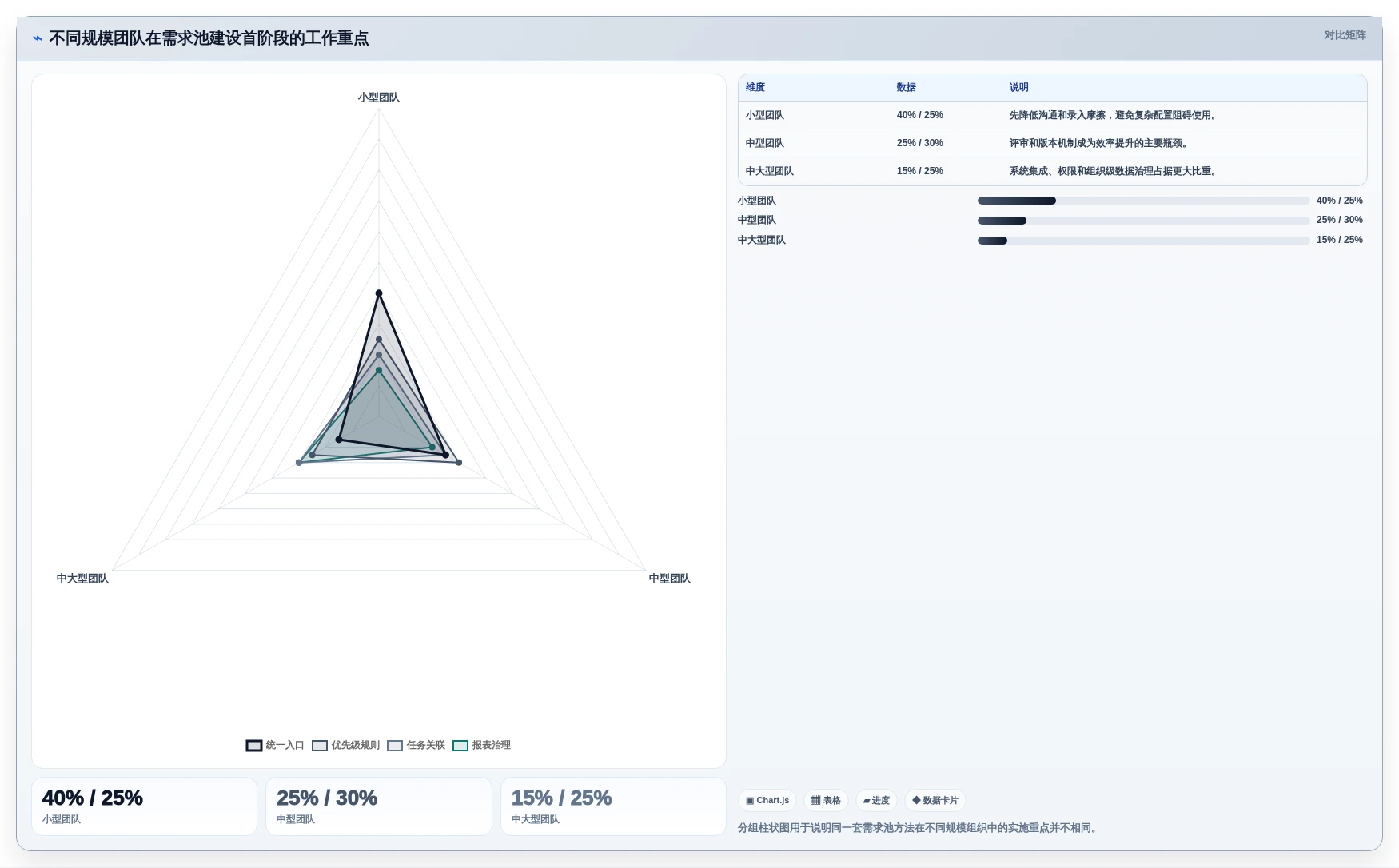Viewport: 1399px width, 868px height.
Task: Toggle the 统一入口 legend swatch
Action: [x=254, y=746]
